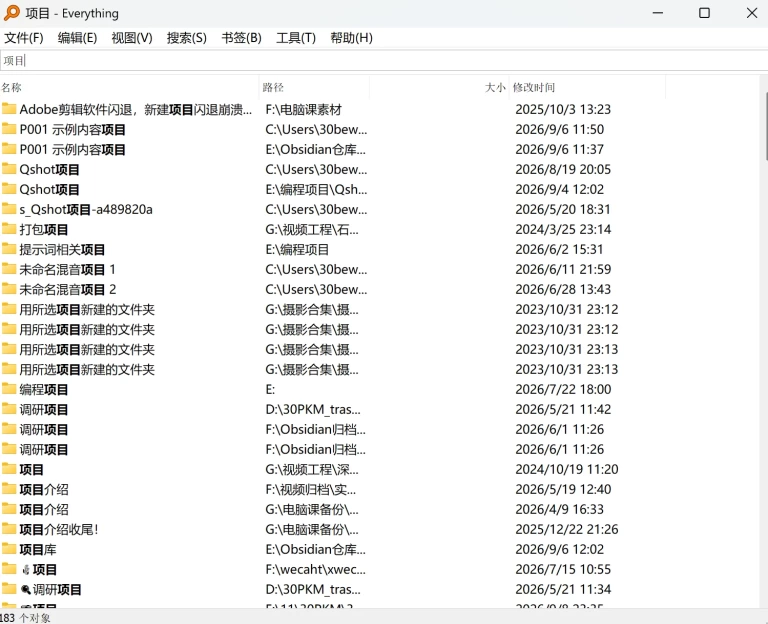Image resolution: width=768 pixels, height=624 pixels.
Task: Click the vertical scrollbar thumb
Action: 765,125
